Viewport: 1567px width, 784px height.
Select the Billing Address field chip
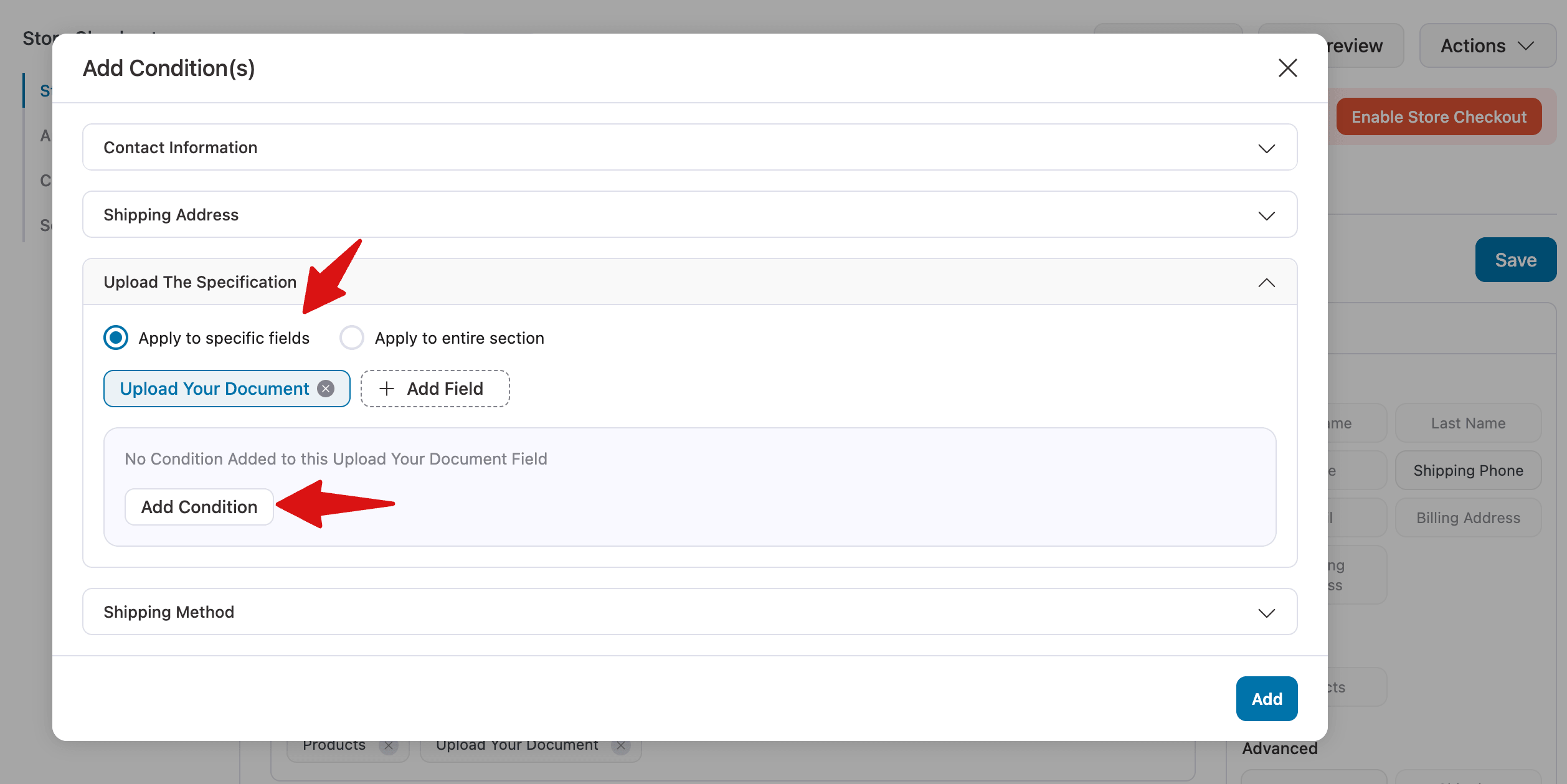1468,517
